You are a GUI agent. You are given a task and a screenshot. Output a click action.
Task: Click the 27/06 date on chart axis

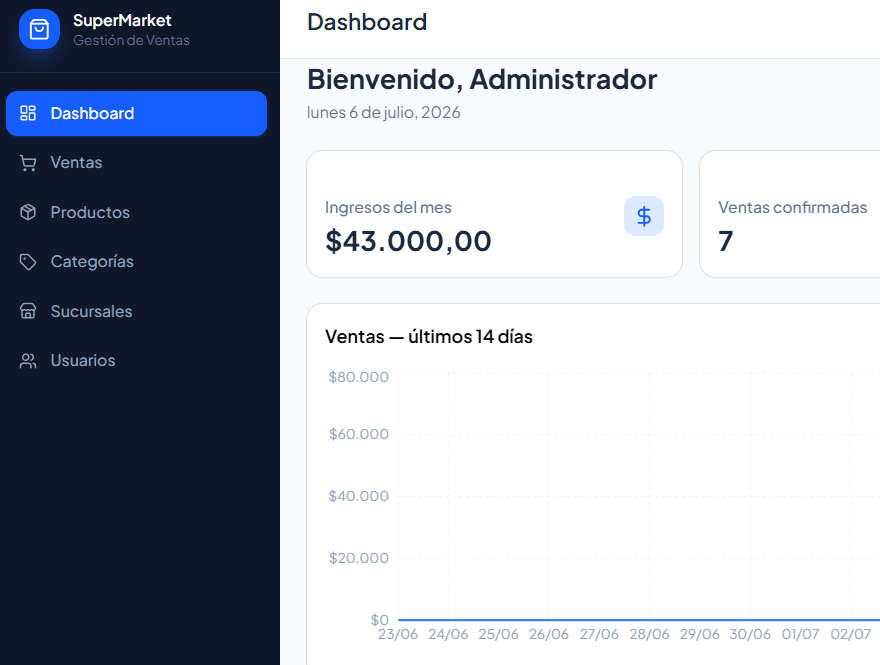pos(599,634)
